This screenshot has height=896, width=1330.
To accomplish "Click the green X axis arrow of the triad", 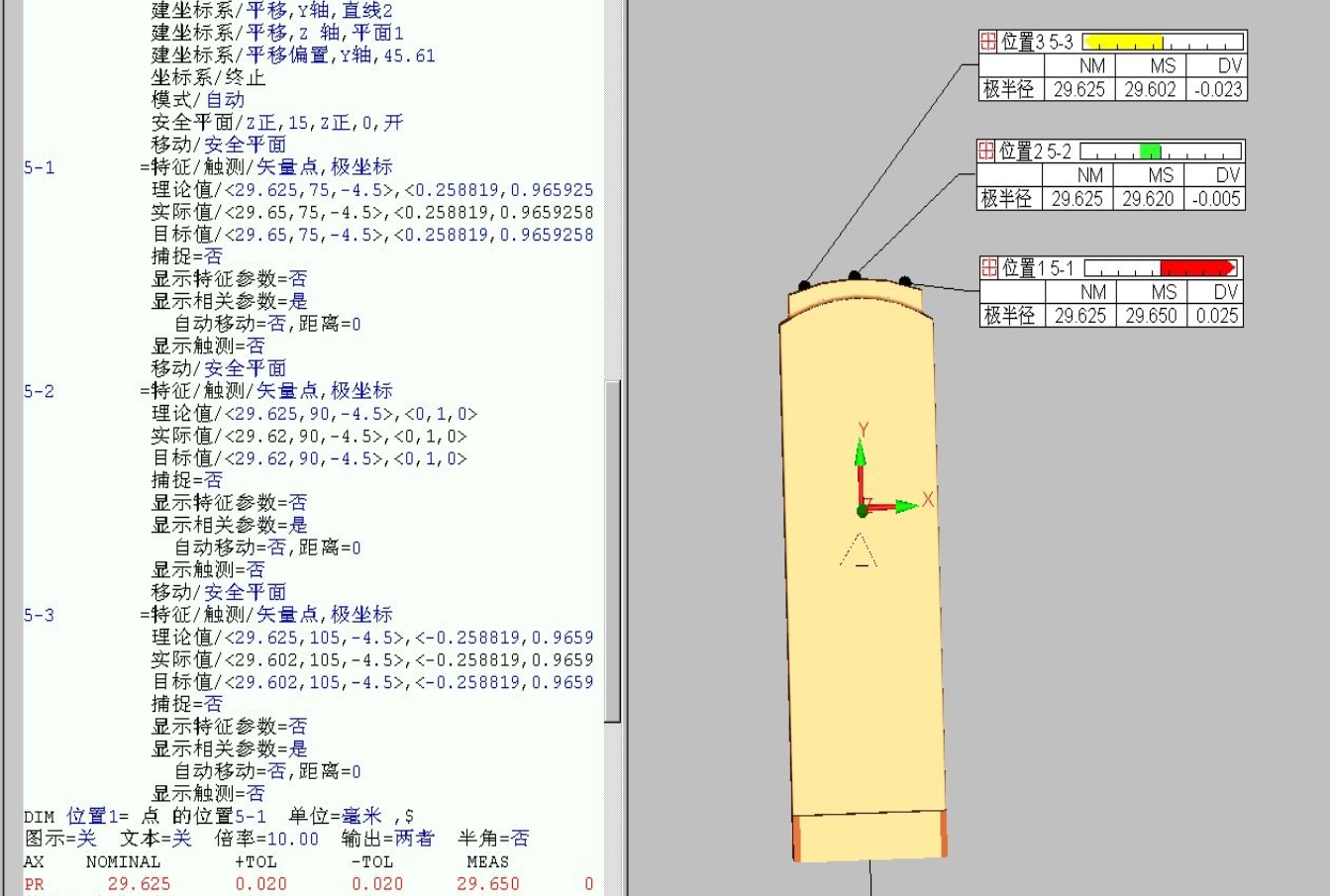I will tap(906, 506).
